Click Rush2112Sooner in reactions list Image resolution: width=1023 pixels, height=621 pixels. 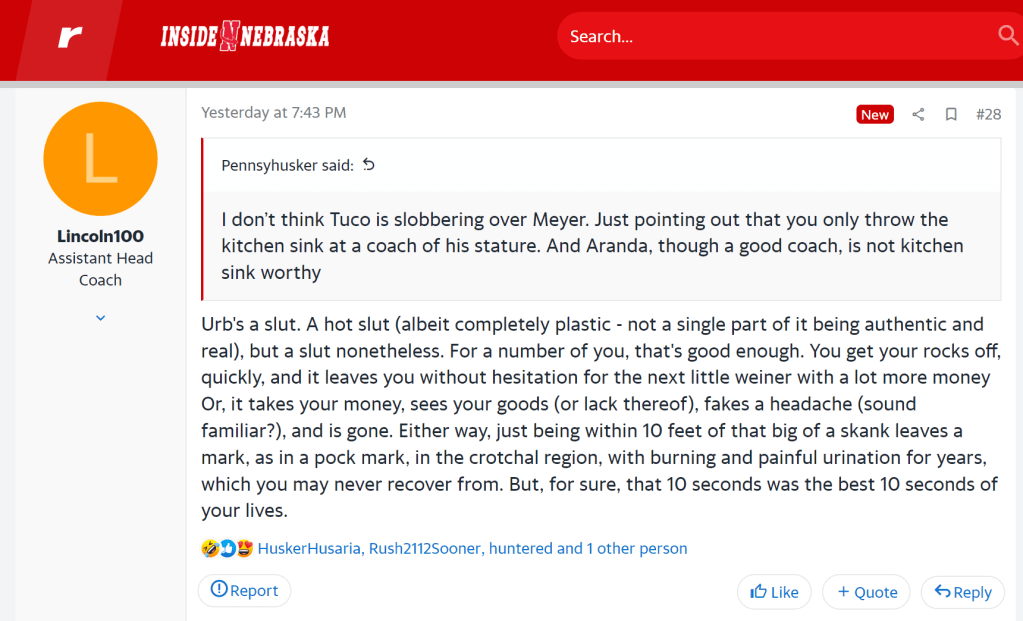(426, 548)
